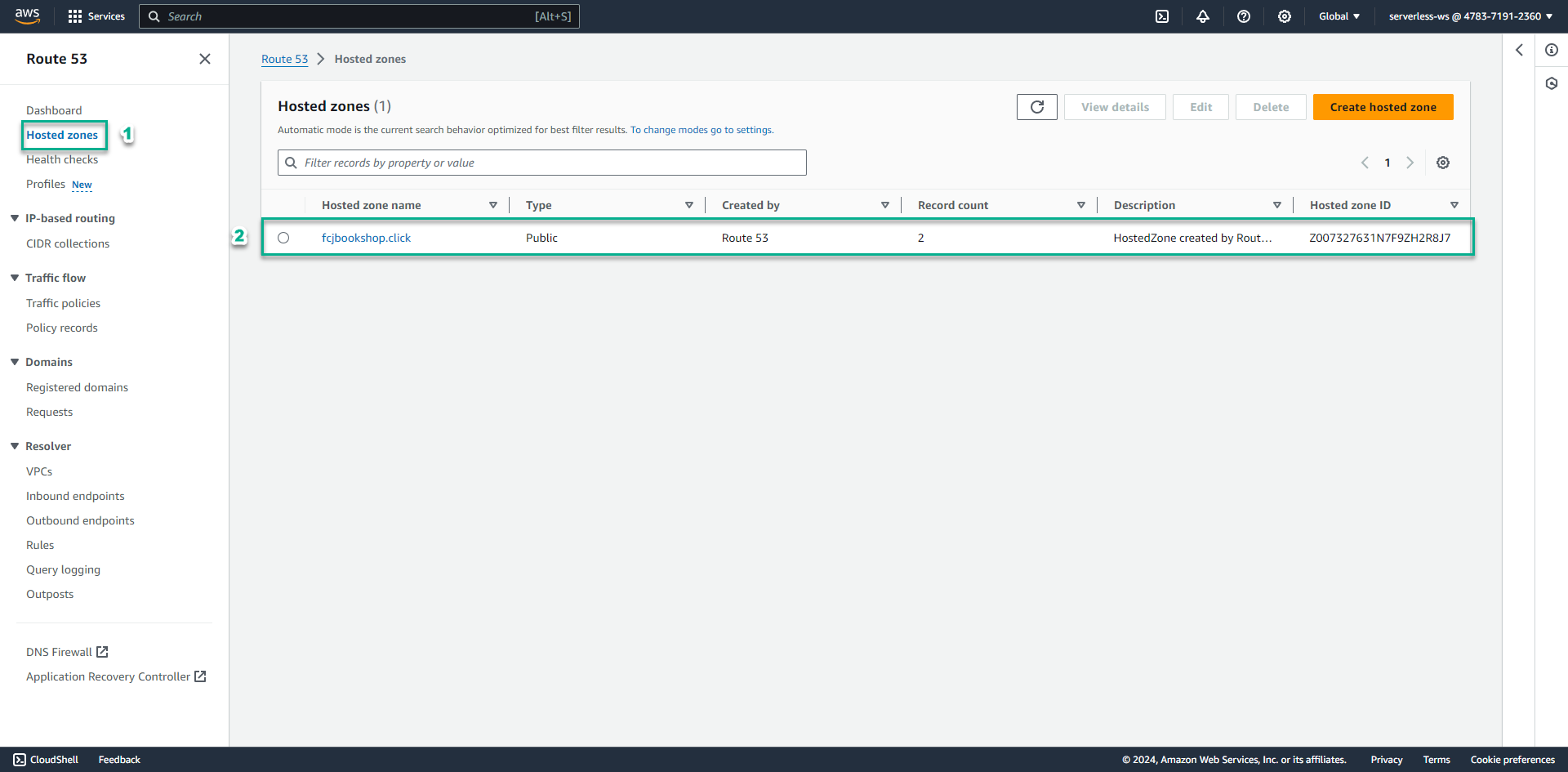
Task: Sort by Type column arrow
Action: coord(689,205)
